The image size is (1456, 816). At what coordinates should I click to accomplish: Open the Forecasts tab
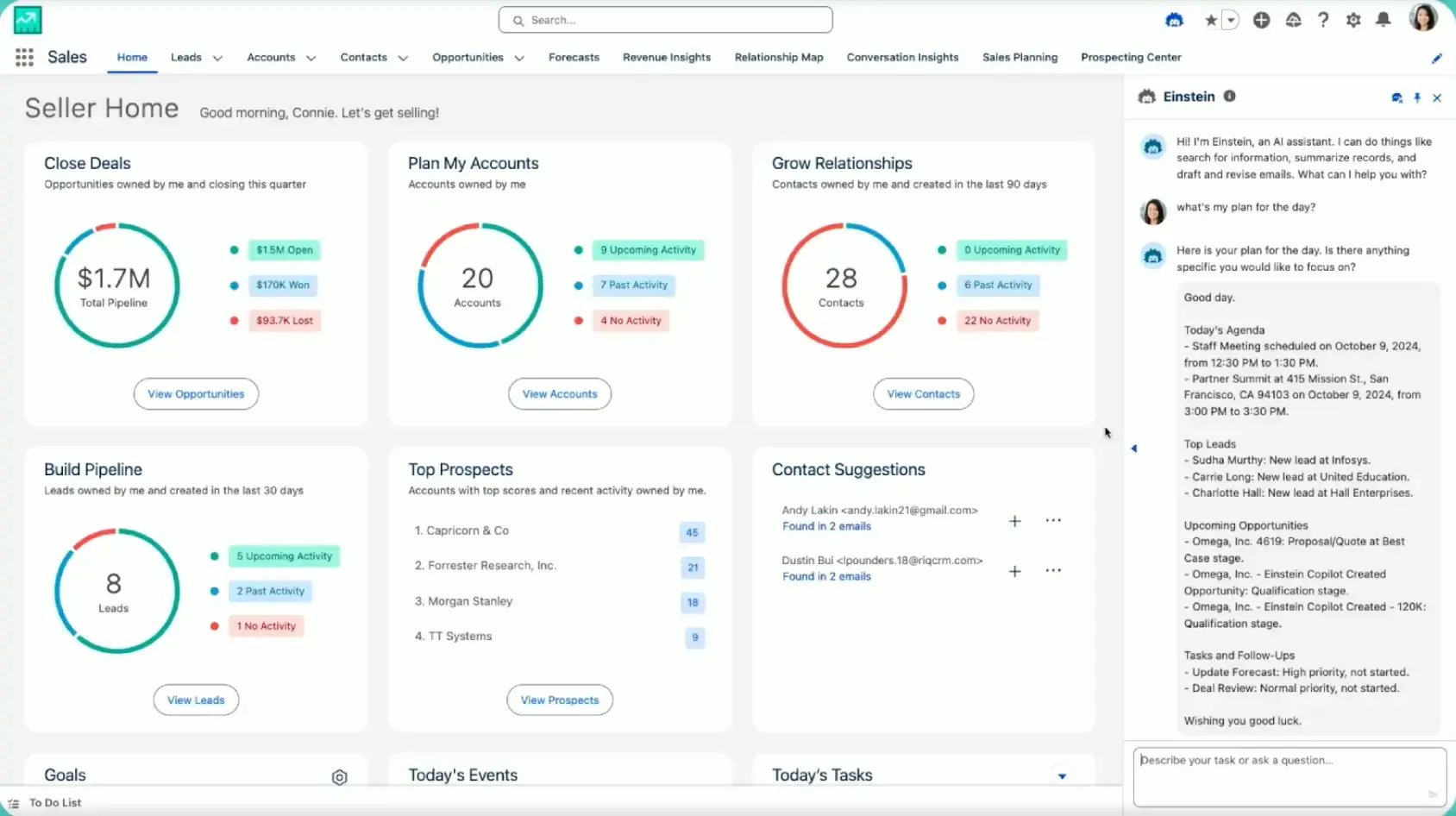pyautogui.click(x=574, y=57)
